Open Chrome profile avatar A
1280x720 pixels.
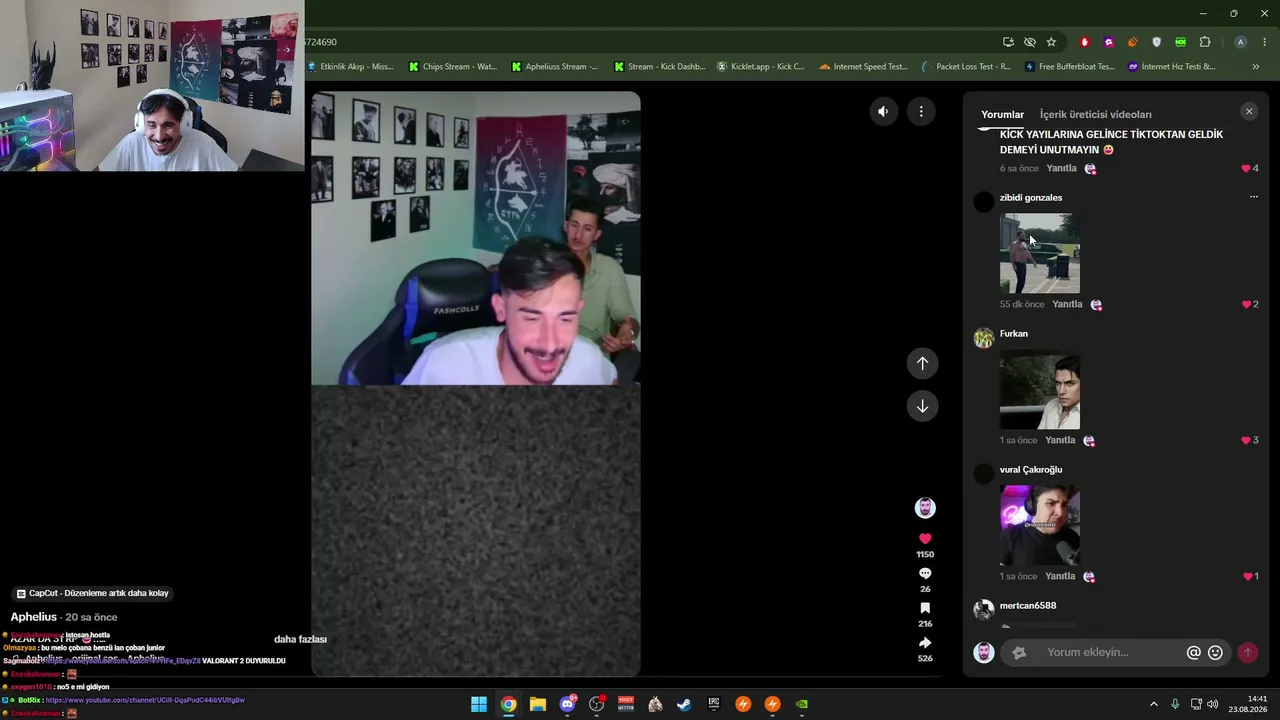click(x=1240, y=42)
